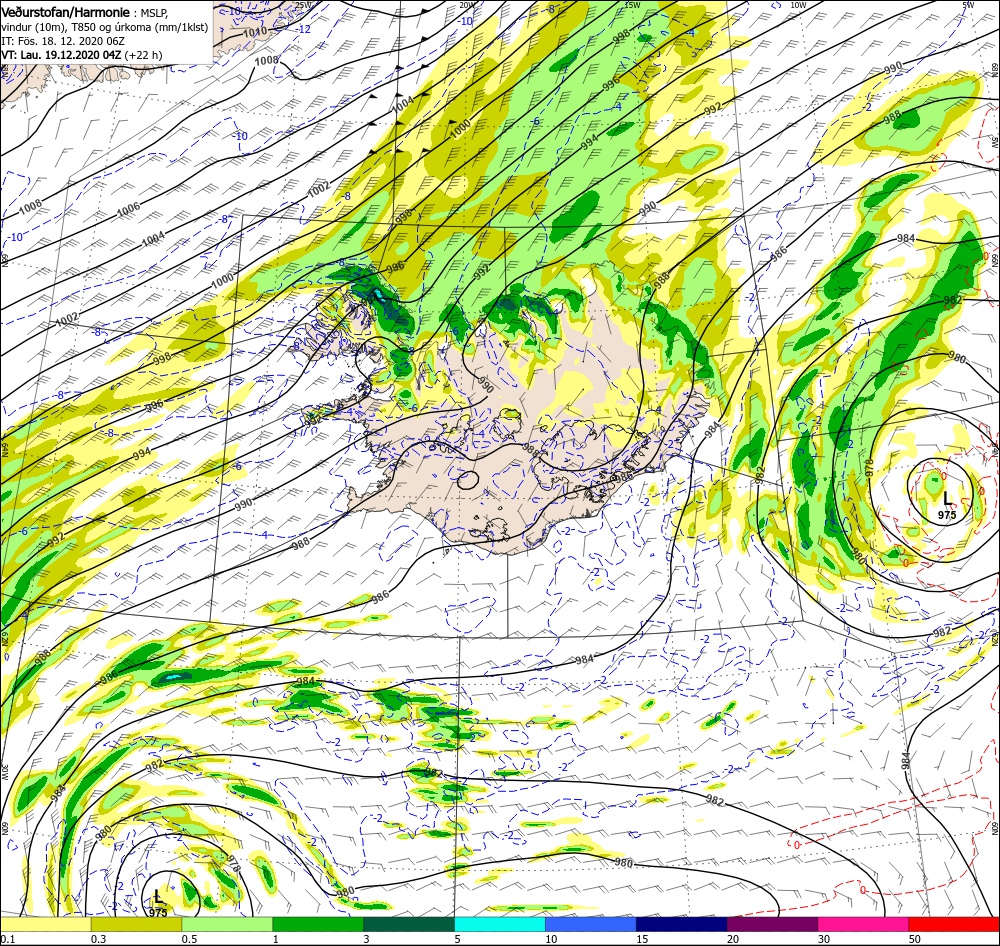Select the light green 0.5–1 legend swatch
Viewport: 1000px width, 946px height.
coord(227,924)
